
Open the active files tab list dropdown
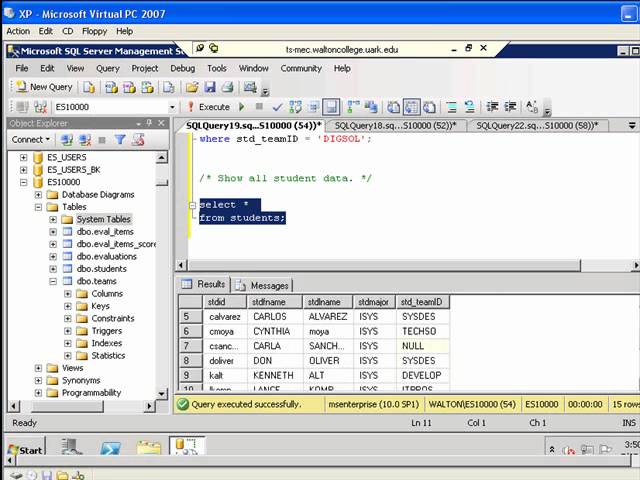click(x=632, y=126)
